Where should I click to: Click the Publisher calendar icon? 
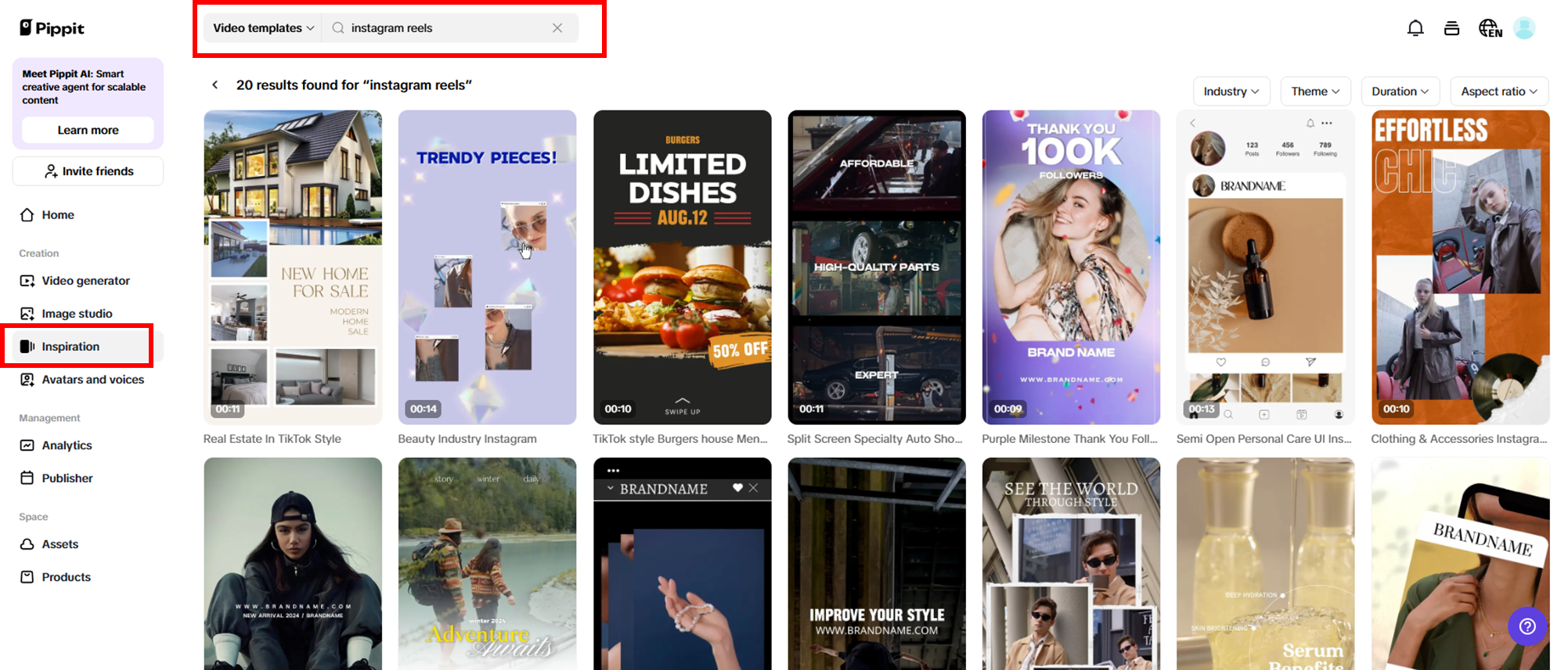pos(27,477)
